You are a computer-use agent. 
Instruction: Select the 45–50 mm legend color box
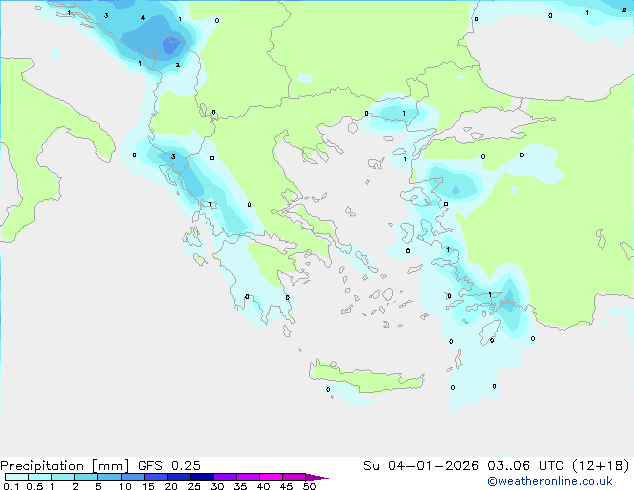point(294,477)
